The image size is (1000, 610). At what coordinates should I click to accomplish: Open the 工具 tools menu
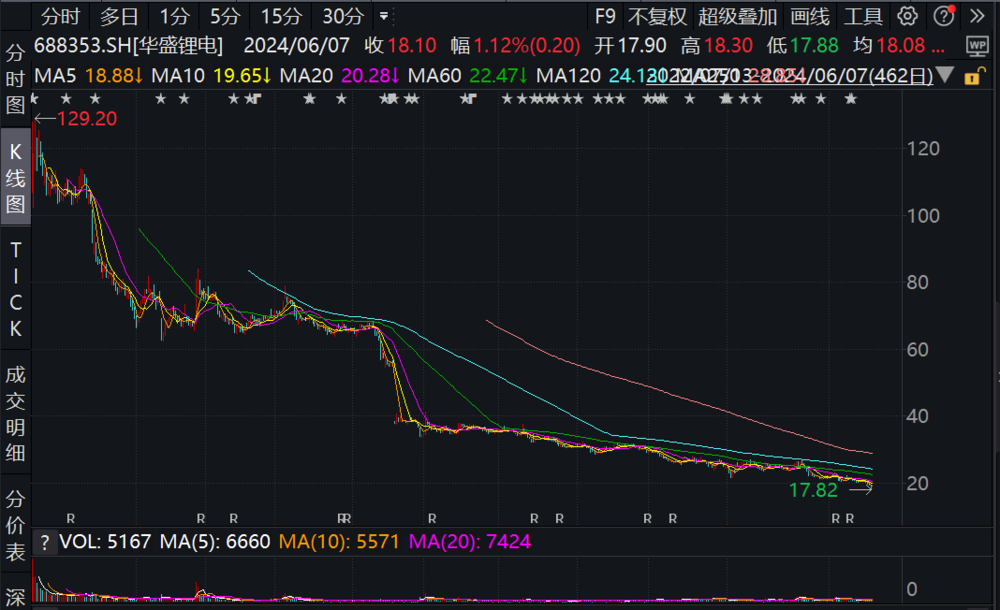click(863, 16)
